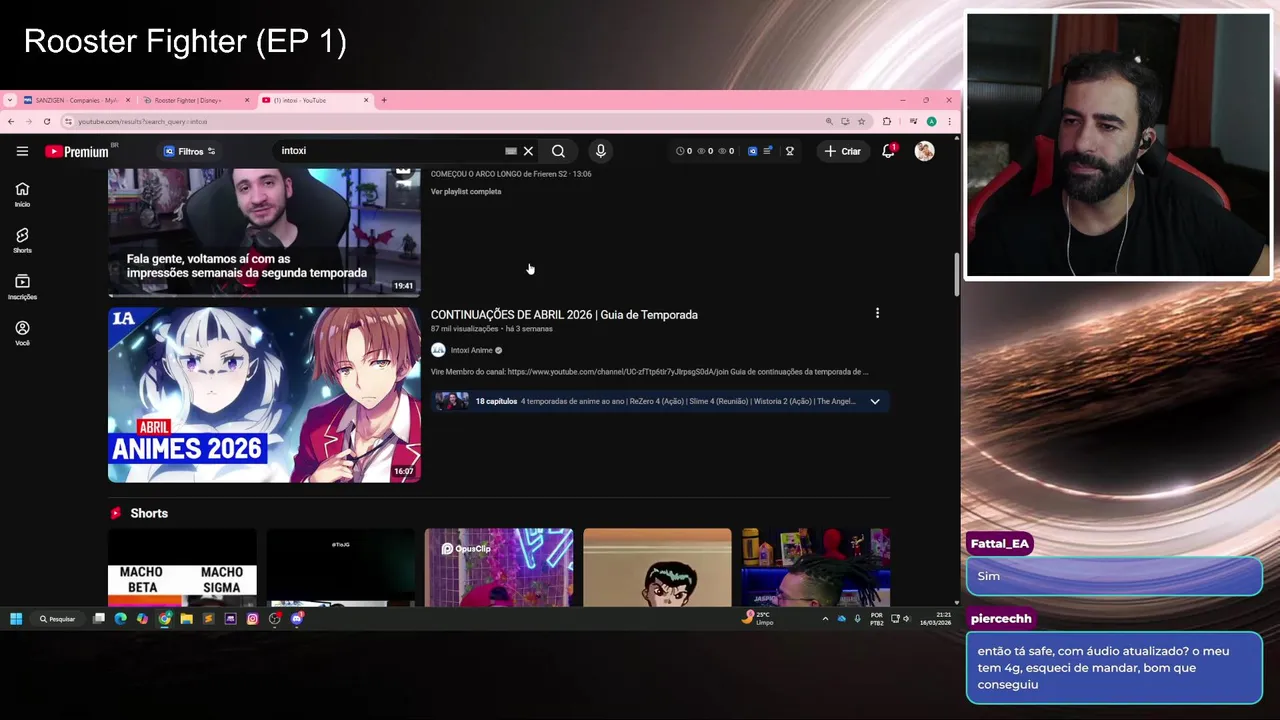Viewport: 1280px width, 720px height.
Task: Open Instagram from the taskbar
Action: [x=252, y=619]
